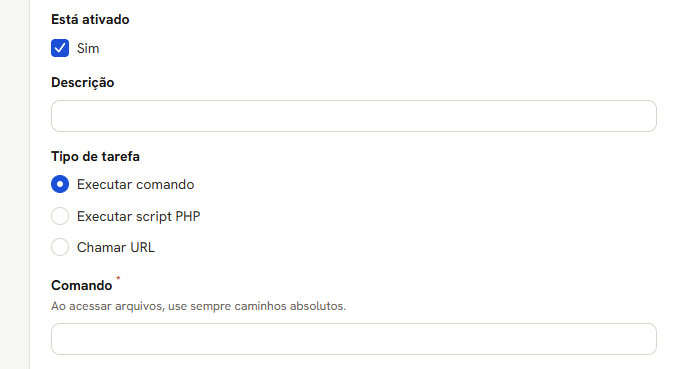Image resolution: width=679 pixels, height=369 pixels.
Task: Click the "Descrição" field label
Action: [x=83, y=82]
